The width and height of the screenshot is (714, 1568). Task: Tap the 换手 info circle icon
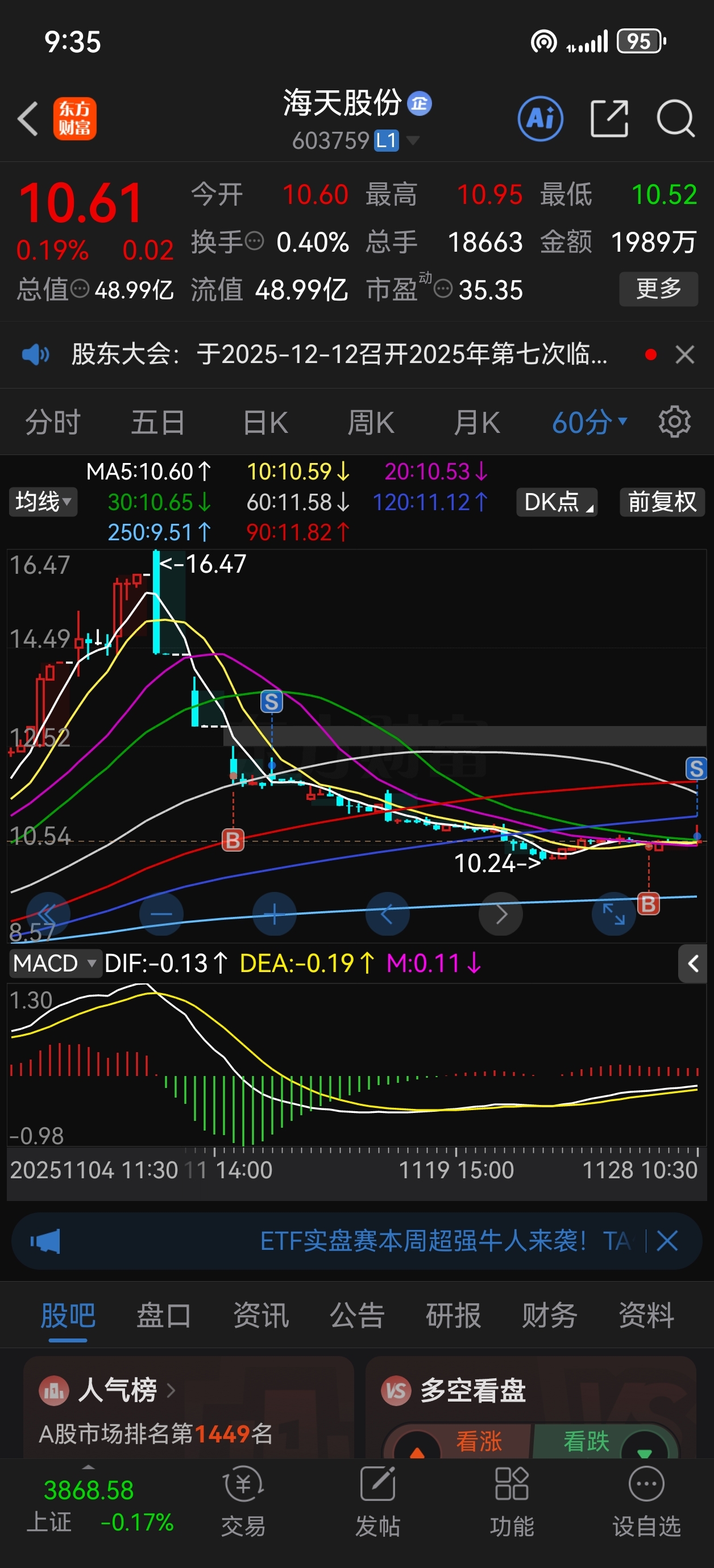tap(254, 241)
